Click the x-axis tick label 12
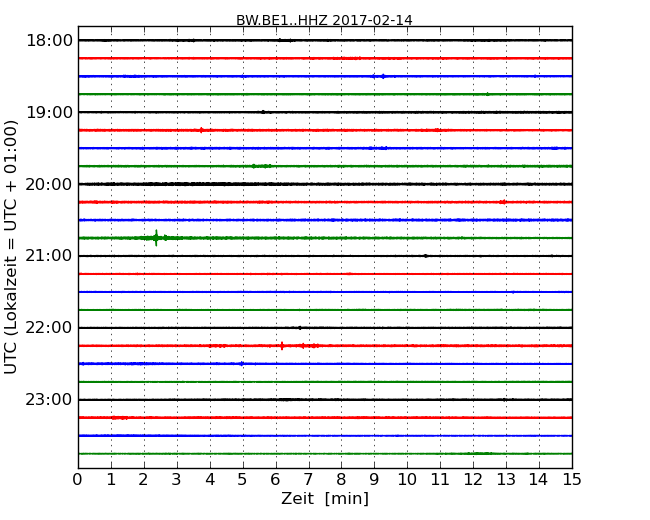The height and width of the screenshot is (520, 650). [x=473, y=480]
